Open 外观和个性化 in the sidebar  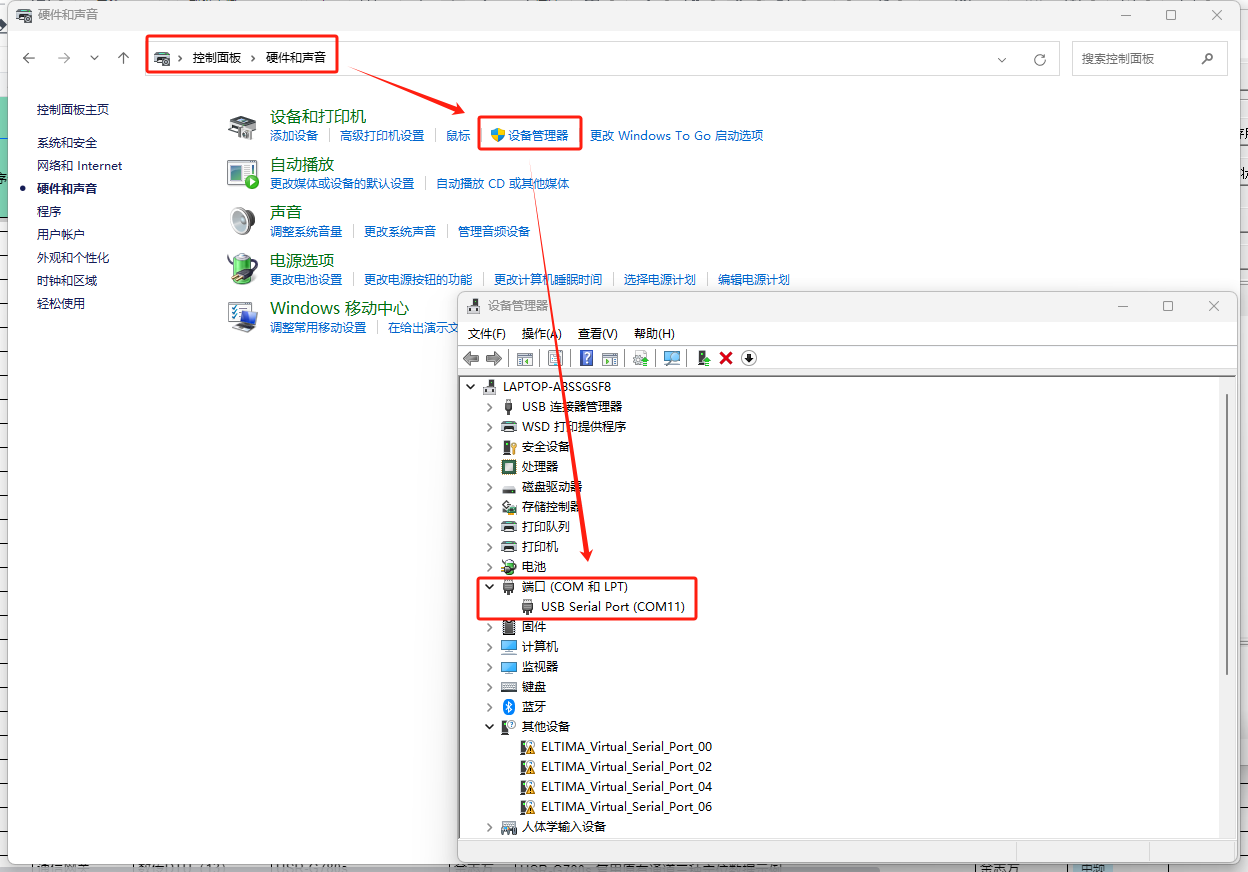point(73,257)
